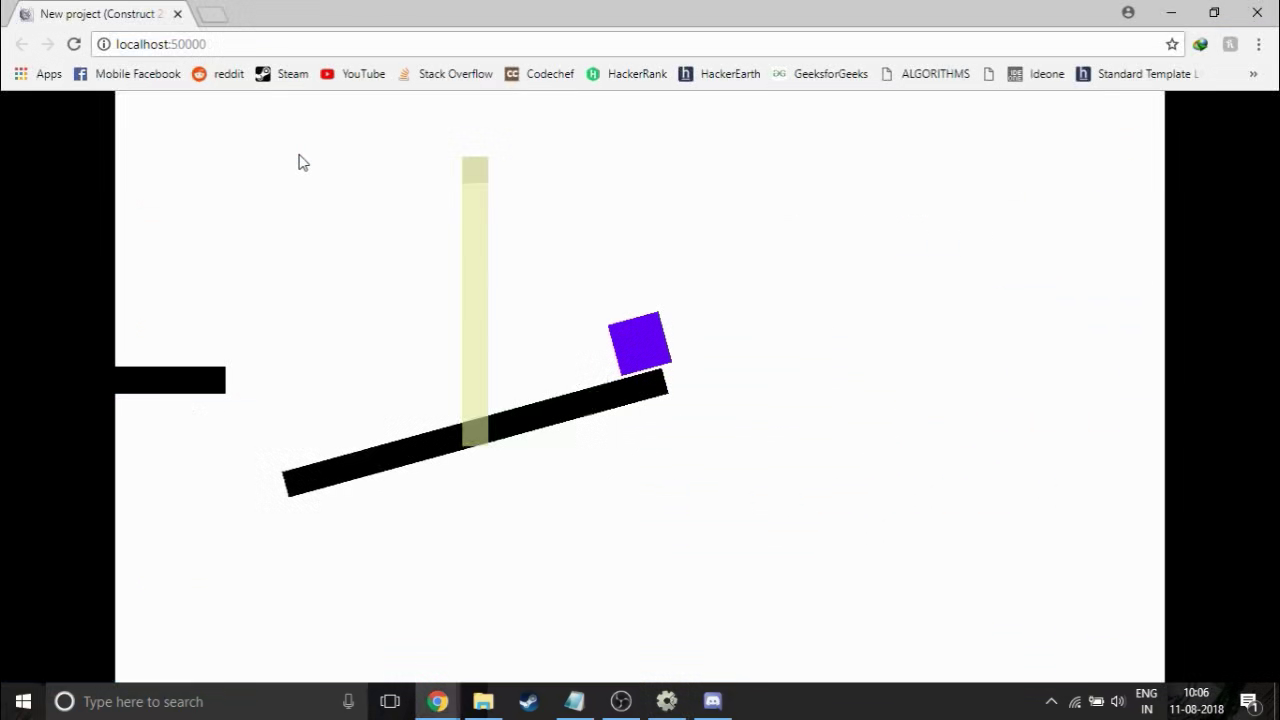Open Chrome's three-dot menu

coord(1258,44)
